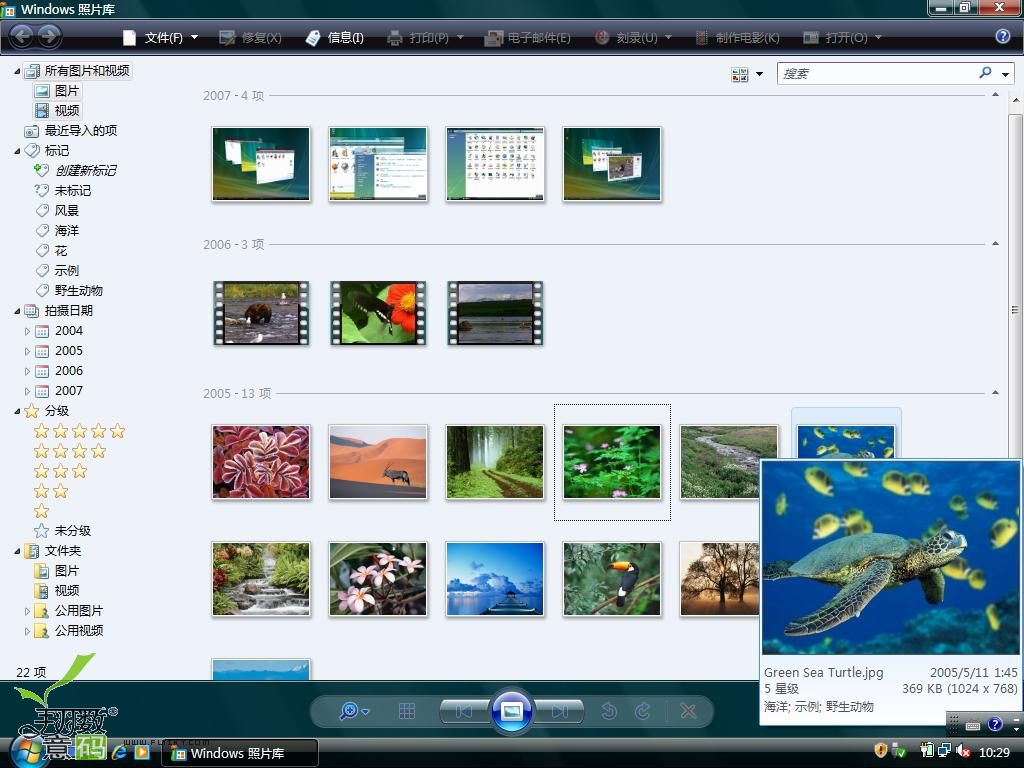Open the 刻录(U) dropdown menu
Viewport: 1024px width, 768px height.
pyautogui.click(x=633, y=37)
